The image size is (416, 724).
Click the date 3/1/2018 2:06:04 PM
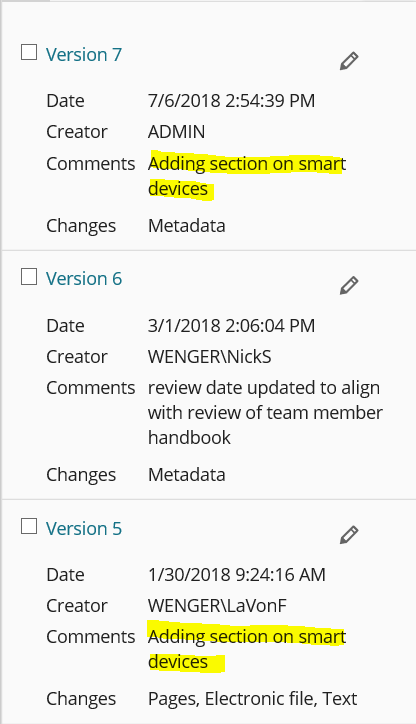coord(231,326)
